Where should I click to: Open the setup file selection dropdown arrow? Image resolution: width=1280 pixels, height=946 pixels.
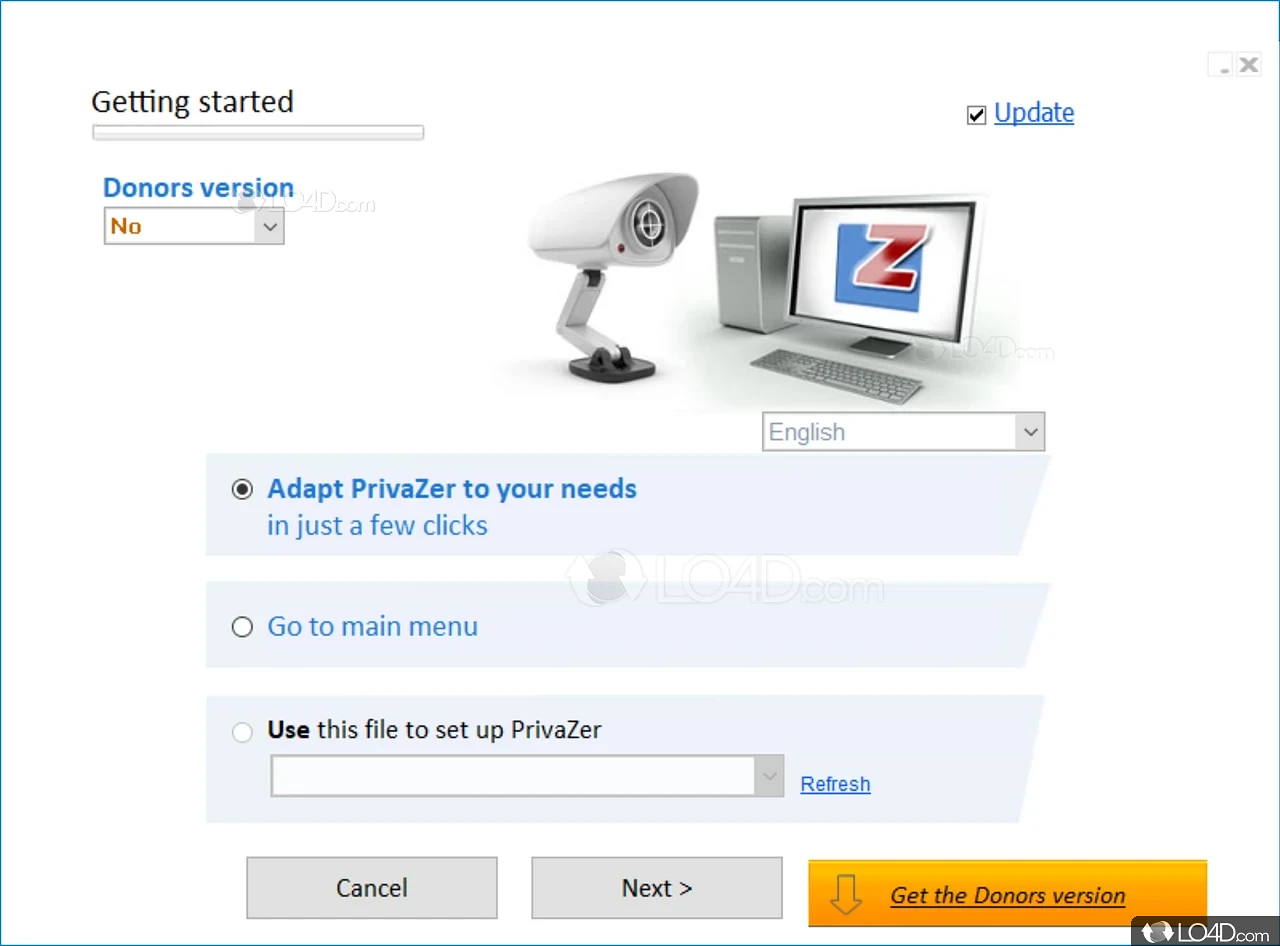[x=769, y=776]
